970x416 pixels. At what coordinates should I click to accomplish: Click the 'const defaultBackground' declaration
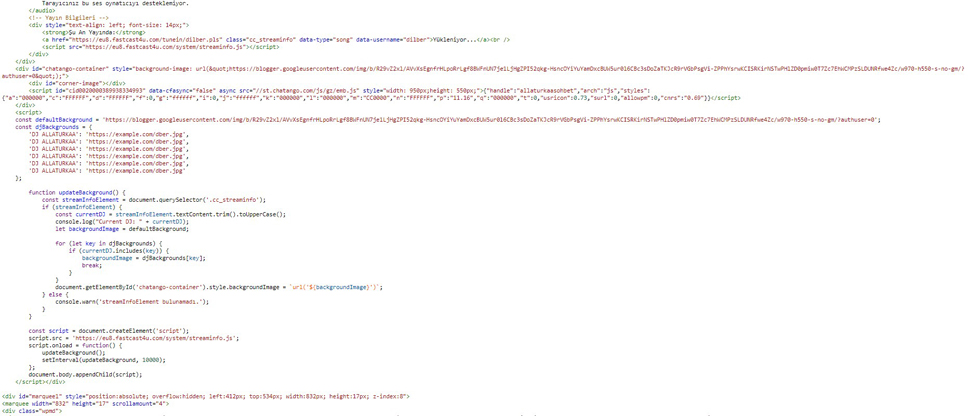56,119
